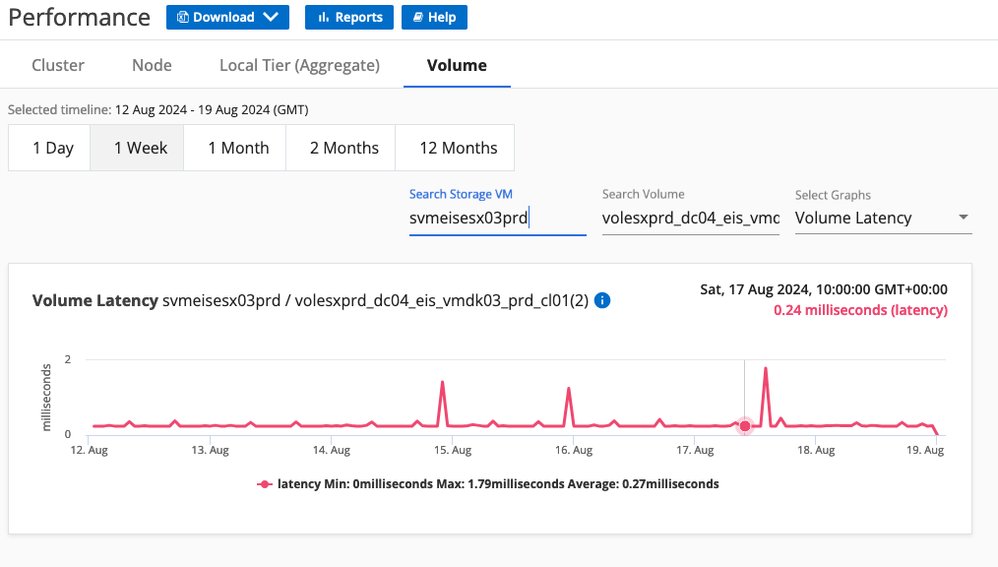
Task: Switch to the Node tab
Action: tap(152, 65)
